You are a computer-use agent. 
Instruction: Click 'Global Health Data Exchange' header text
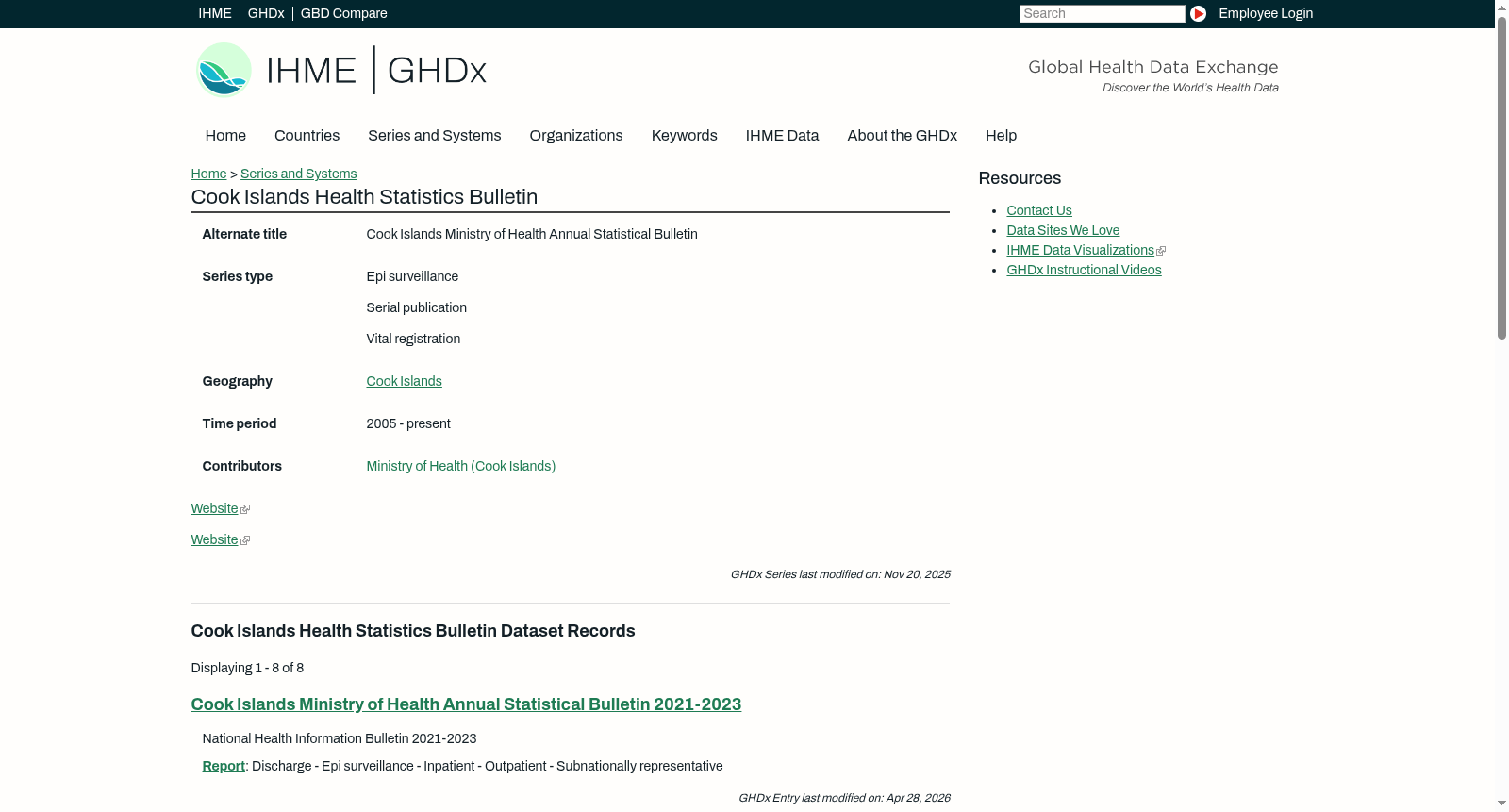1152,67
